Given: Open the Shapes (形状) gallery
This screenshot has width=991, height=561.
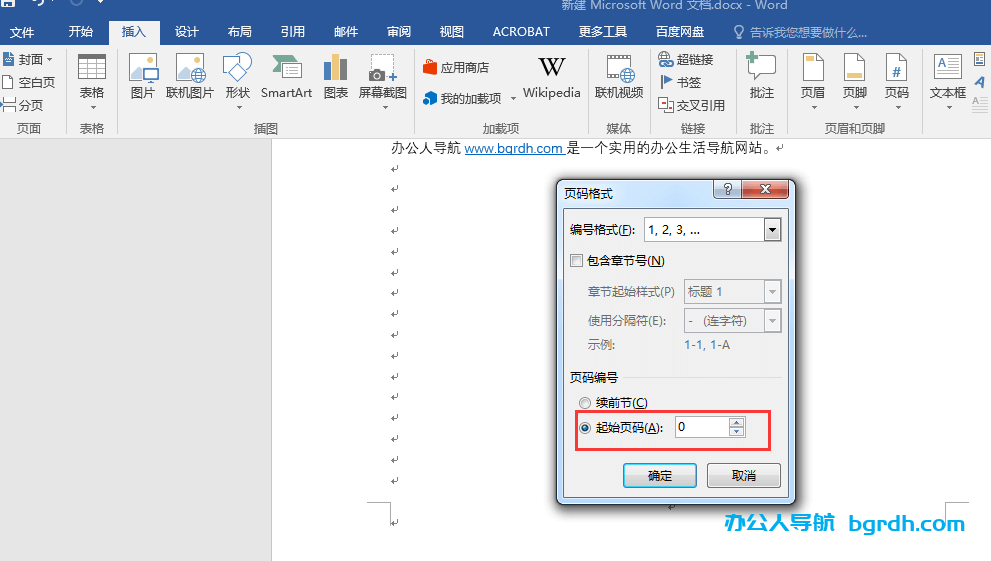Looking at the screenshot, I should (x=238, y=81).
